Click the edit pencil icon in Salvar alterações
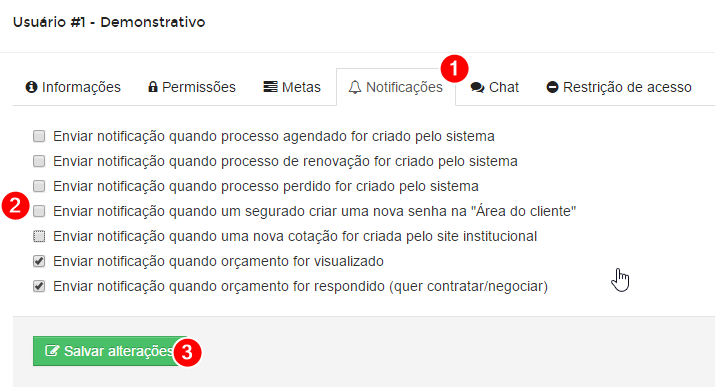The image size is (715, 387). click(52, 351)
